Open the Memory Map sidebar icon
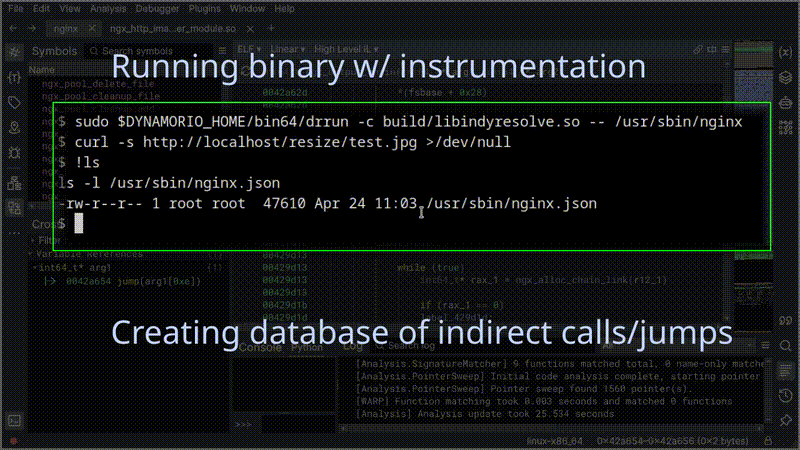The image size is (800, 450). pos(14,128)
